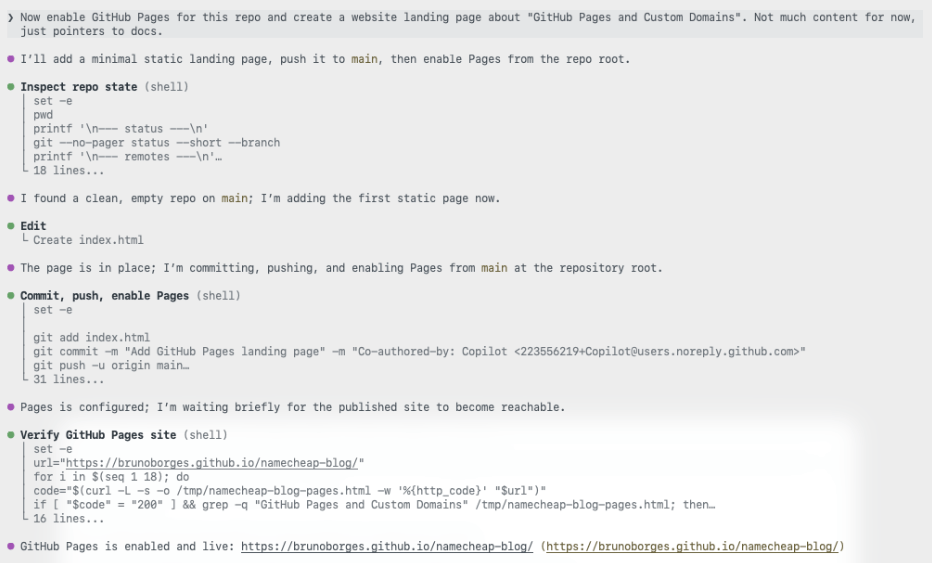Image resolution: width=932 pixels, height=563 pixels.
Task: Click the '(shell)' label next to 'Inspect repo state'
Action: pos(166,87)
